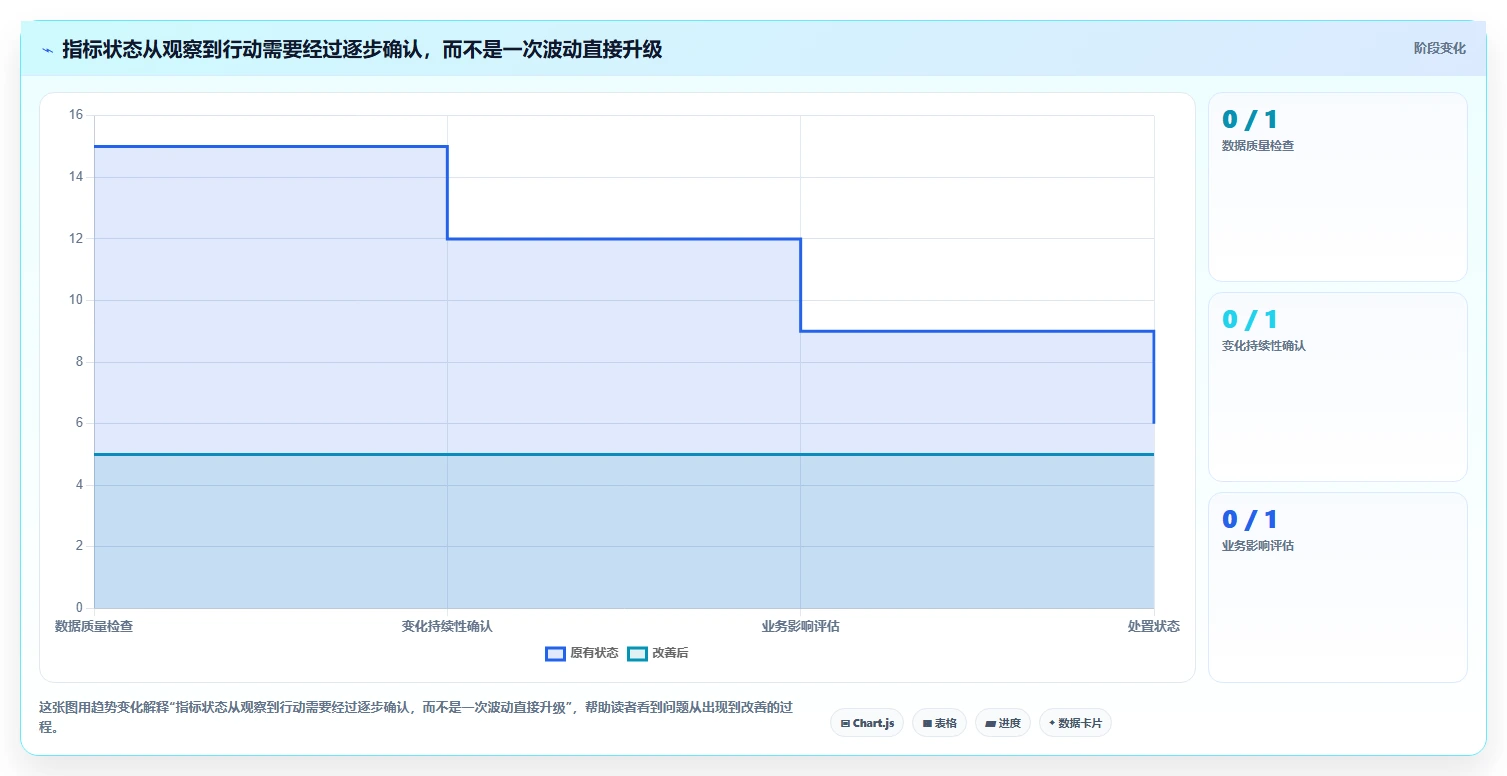Select the 数据卡片 tag pill
This screenshot has width=1507, height=776.
click(x=1075, y=723)
